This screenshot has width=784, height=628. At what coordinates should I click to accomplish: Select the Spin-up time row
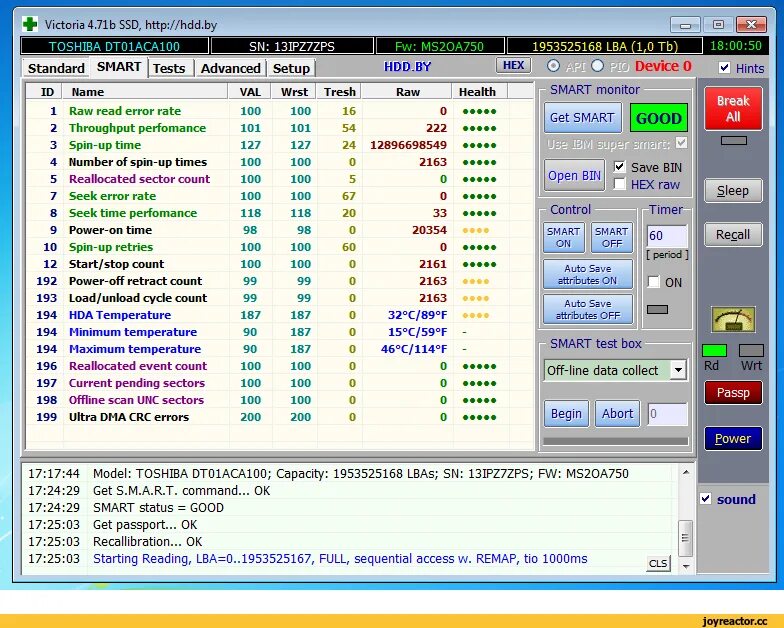point(280,145)
